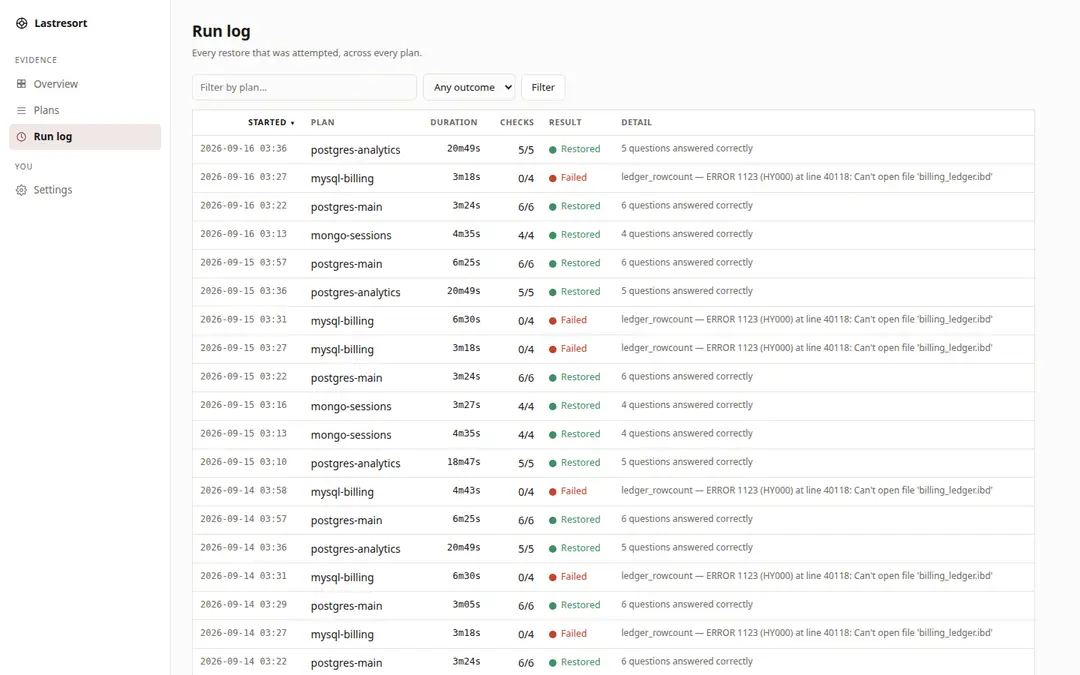Click duration 4m35s in 2026-09-16 03:13 row
The width and height of the screenshot is (1080, 675).
click(x=466, y=234)
